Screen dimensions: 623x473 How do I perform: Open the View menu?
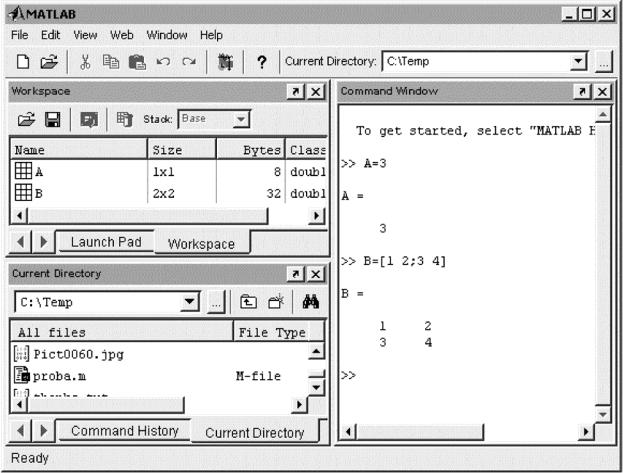point(85,35)
